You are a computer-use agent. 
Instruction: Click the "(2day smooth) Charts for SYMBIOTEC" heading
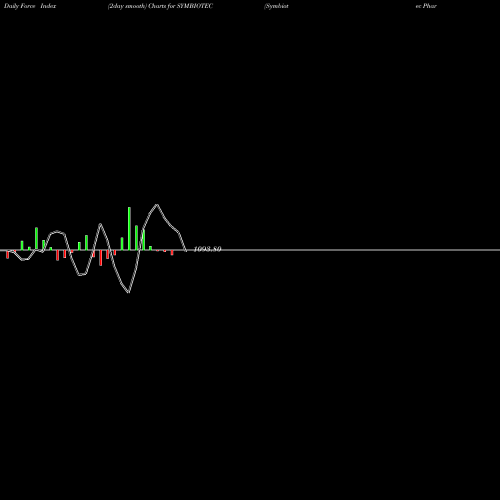(x=160, y=6)
